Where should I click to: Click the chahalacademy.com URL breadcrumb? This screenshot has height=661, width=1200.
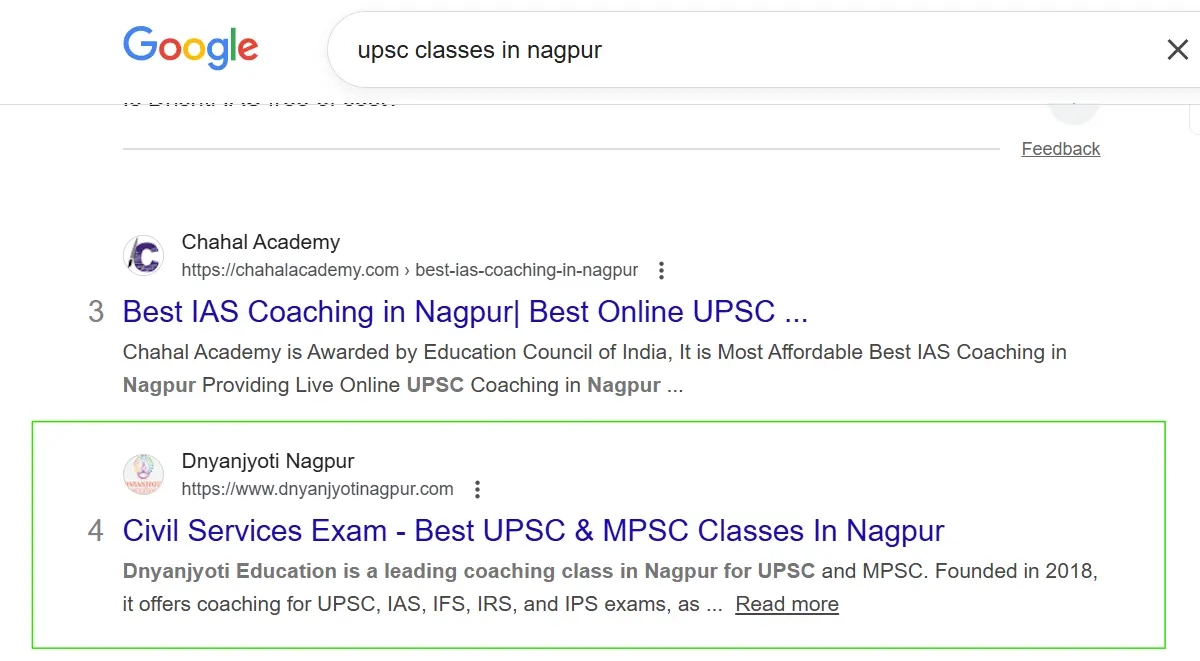click(409, 270)
